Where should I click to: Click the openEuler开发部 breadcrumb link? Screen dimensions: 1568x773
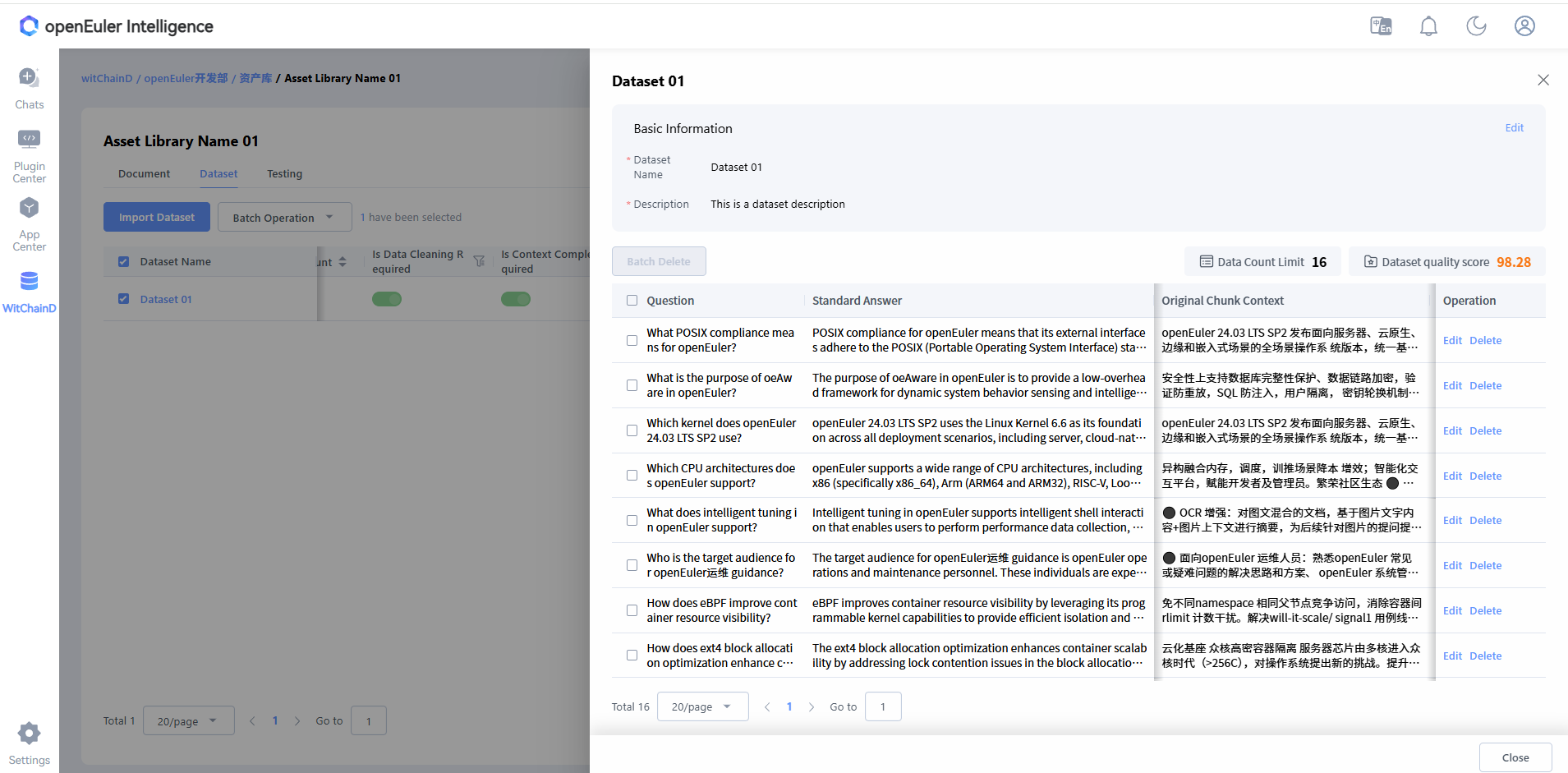[186, 78]
